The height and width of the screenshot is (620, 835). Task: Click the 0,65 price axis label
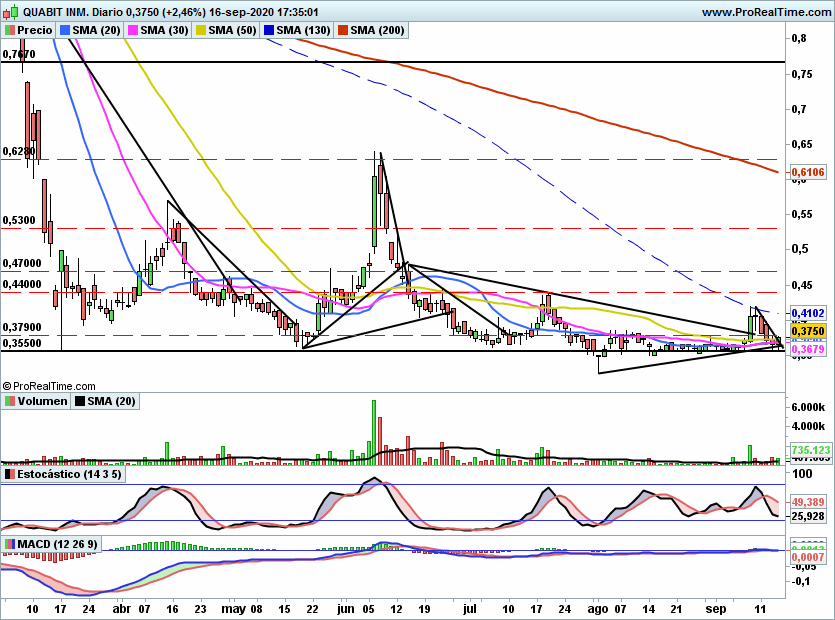pyautogui.click(x=802, y=144)
